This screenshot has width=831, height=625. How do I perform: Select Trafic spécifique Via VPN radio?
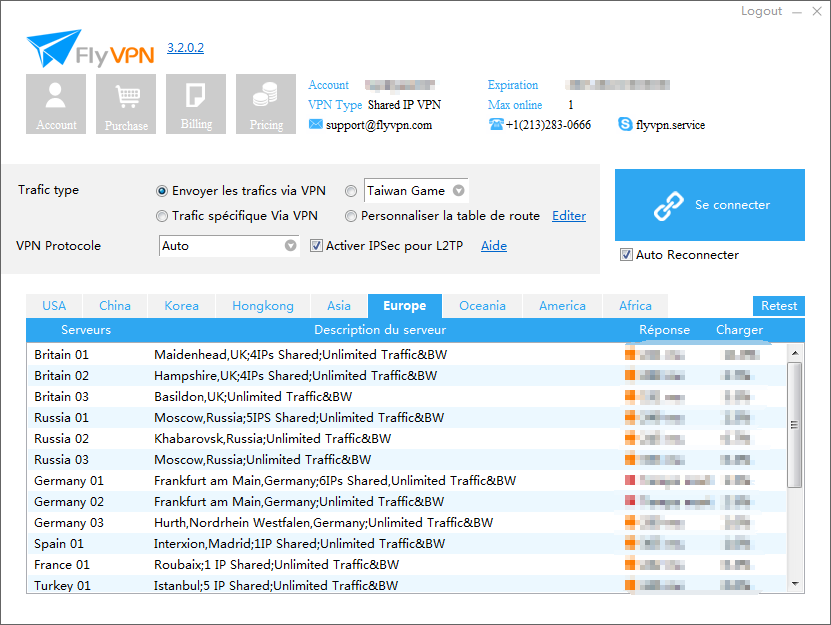pyautogui.click(x=162, y=216)
